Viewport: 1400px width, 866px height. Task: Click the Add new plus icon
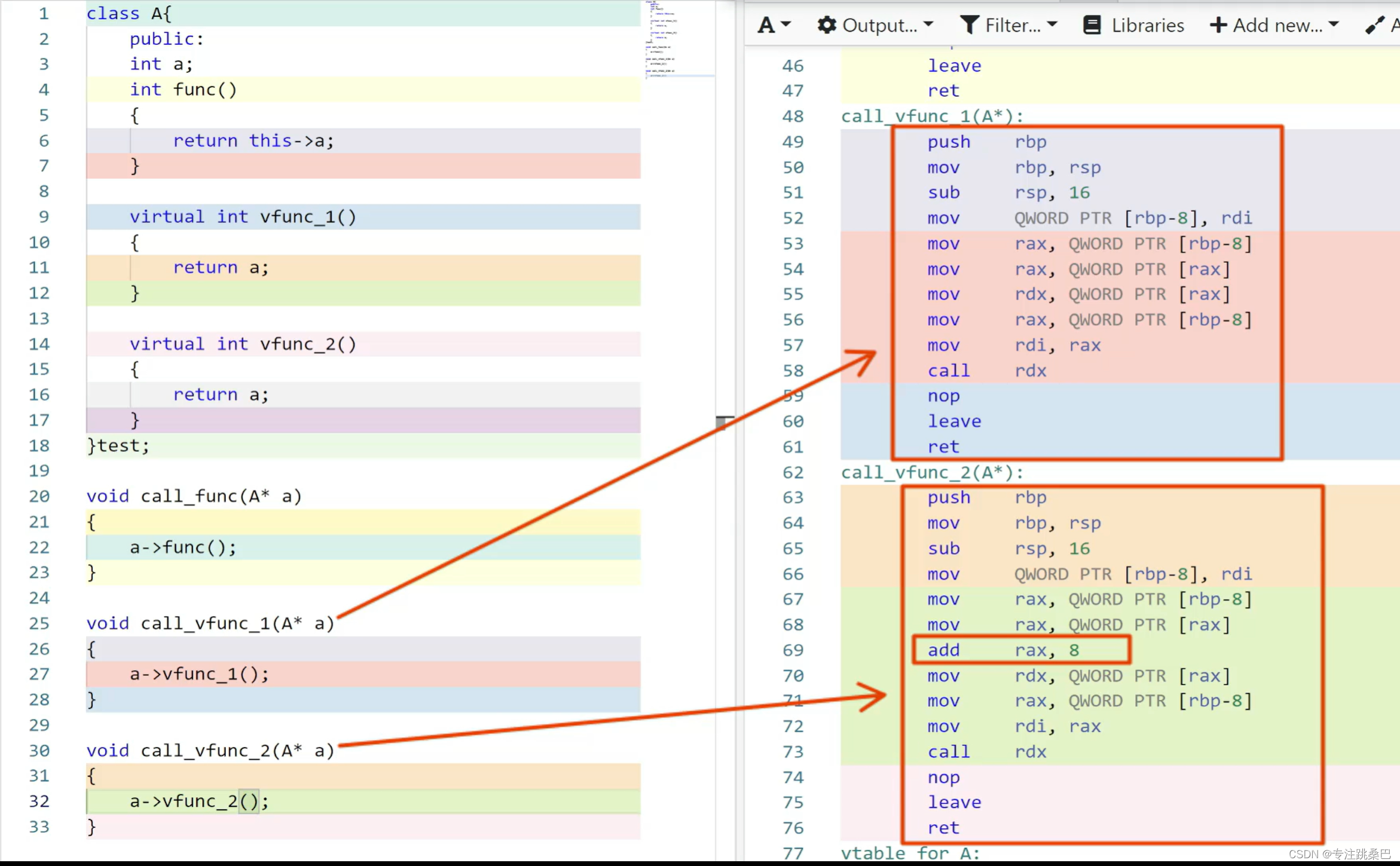(1218, 25)
